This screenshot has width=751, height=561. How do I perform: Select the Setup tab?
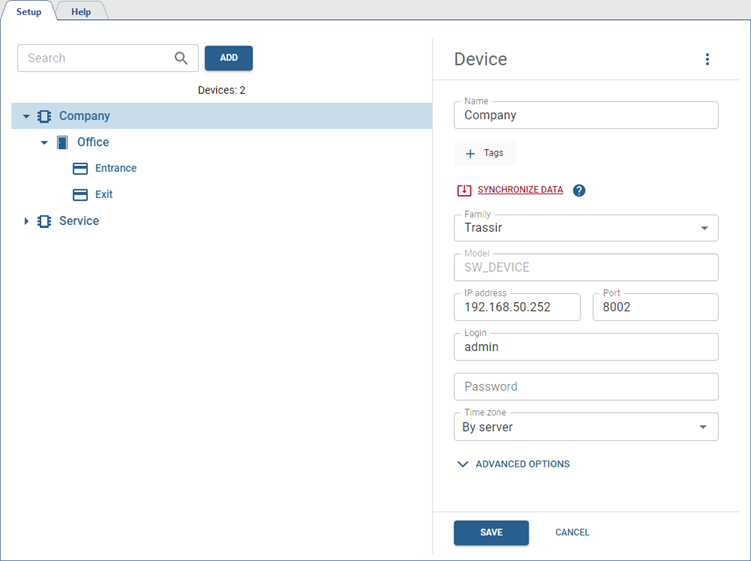point(28,12)
